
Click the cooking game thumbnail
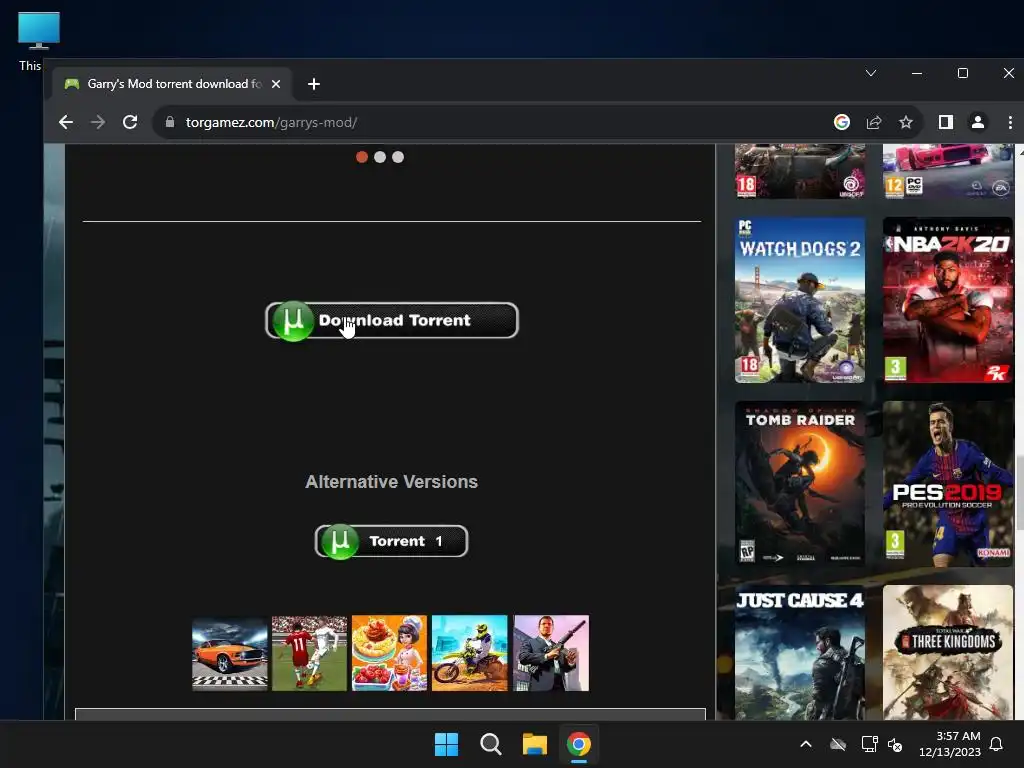389,653
